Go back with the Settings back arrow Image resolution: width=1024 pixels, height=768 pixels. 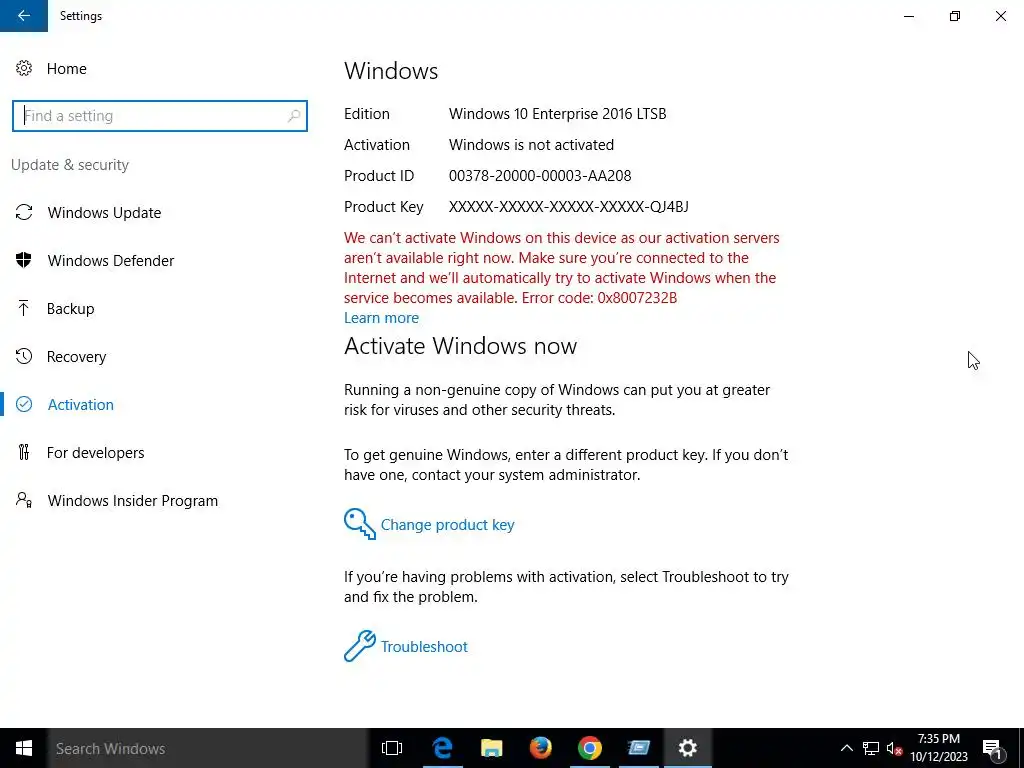tap(24, 16)
